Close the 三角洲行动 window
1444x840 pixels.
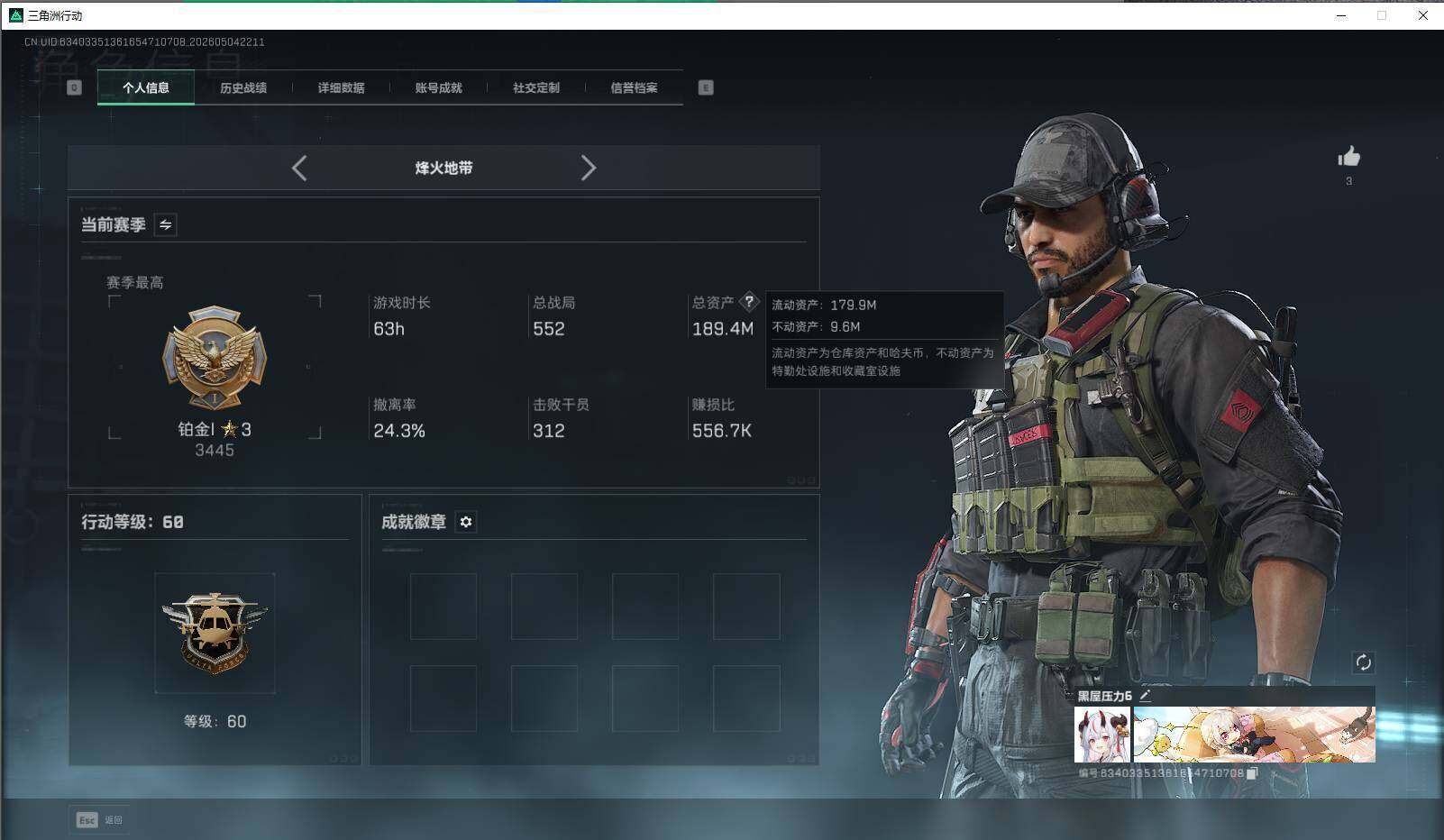click(x=1423, y=15)
